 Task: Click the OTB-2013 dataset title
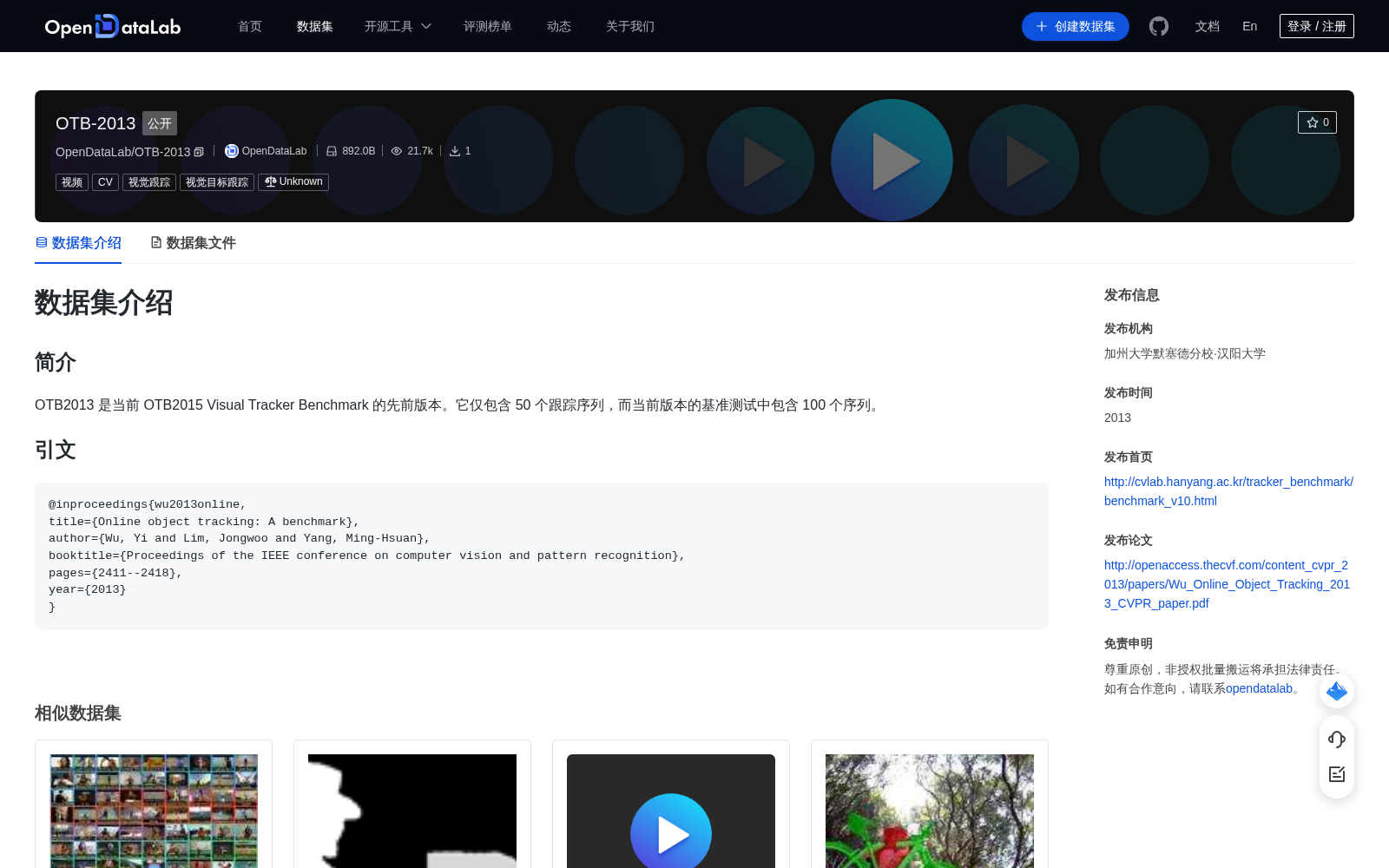click(x=95, y=123)
